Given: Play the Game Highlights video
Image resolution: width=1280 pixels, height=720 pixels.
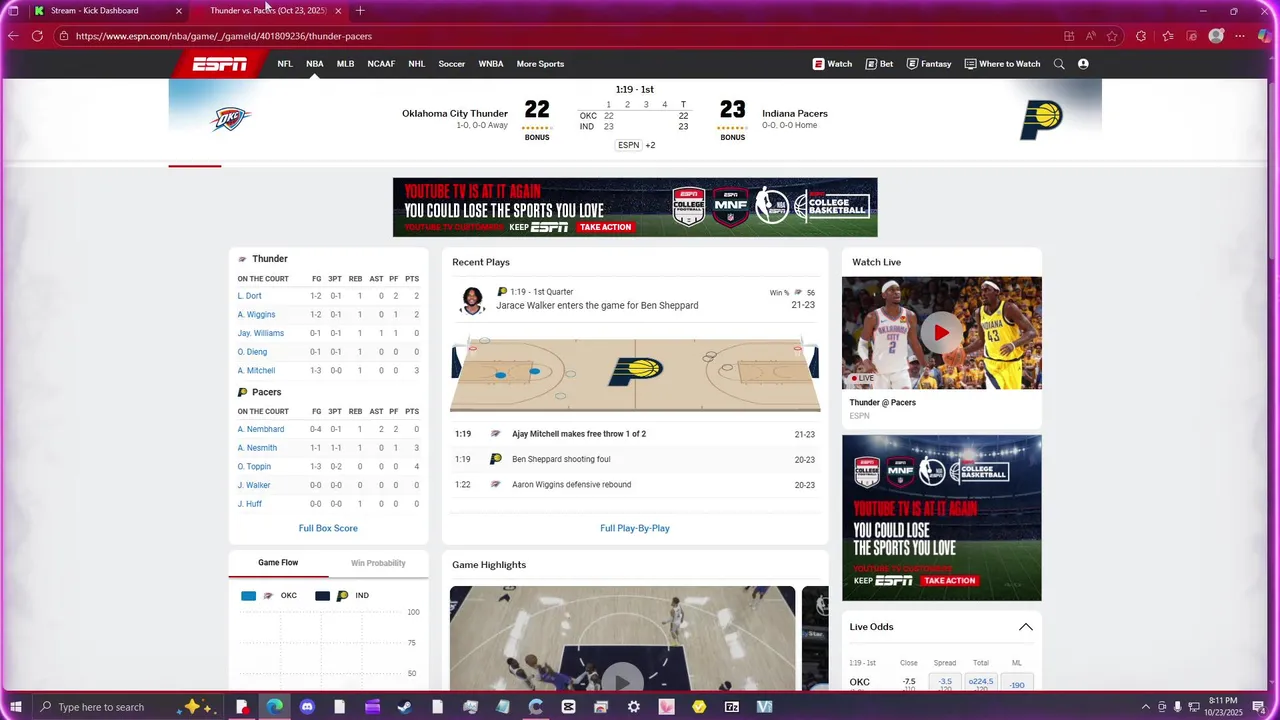Looking at the screenshot, I should click(622, 682).
